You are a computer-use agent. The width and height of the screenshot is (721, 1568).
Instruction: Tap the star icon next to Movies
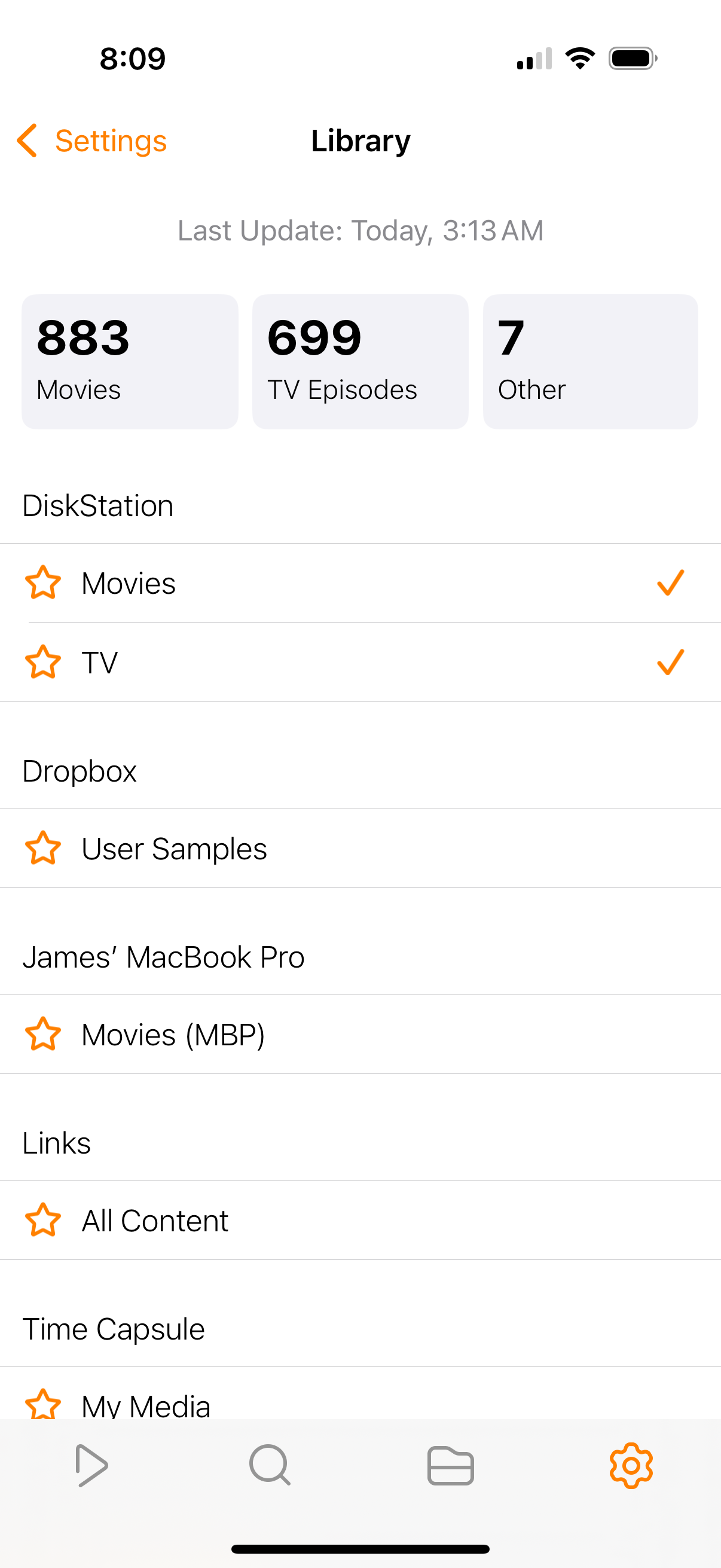pyautogui.click(x=42, y=582)
